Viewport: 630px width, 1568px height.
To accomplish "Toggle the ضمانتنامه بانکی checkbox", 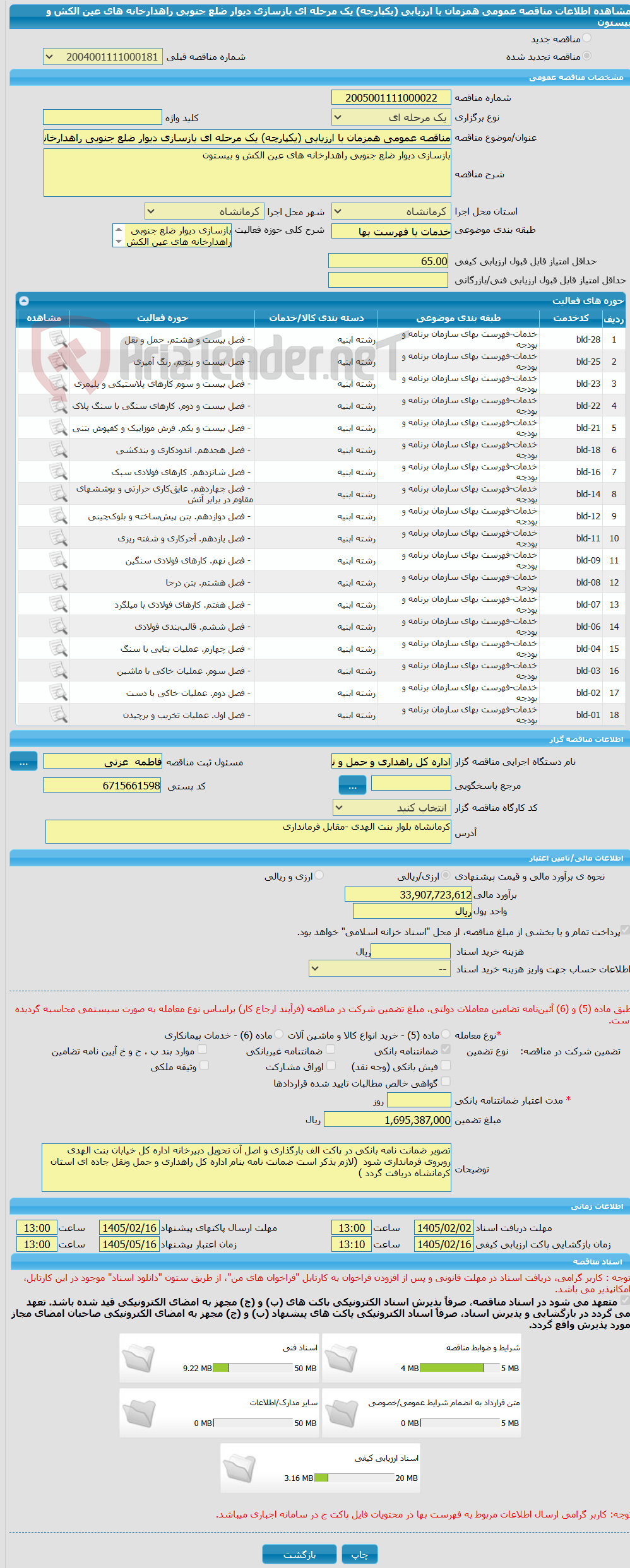I will pos(446,1050).
